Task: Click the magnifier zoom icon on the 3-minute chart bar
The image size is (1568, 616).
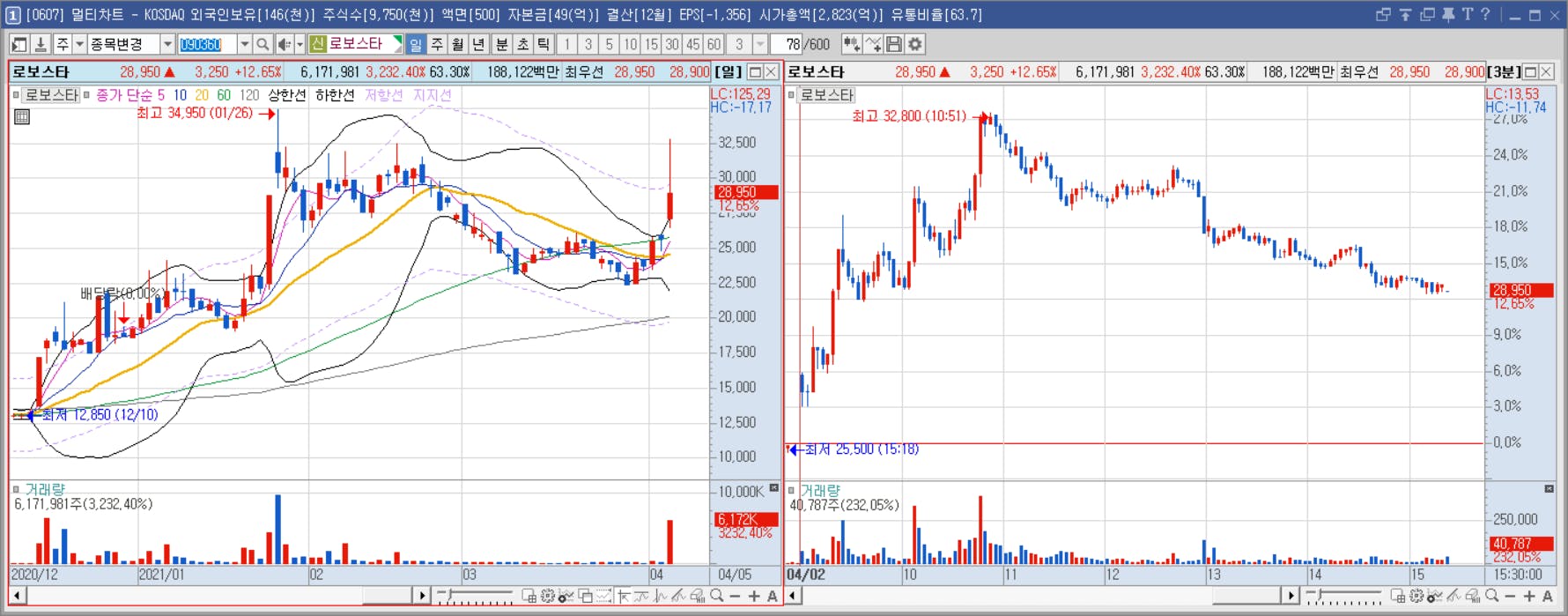Action: point(1491,596)
